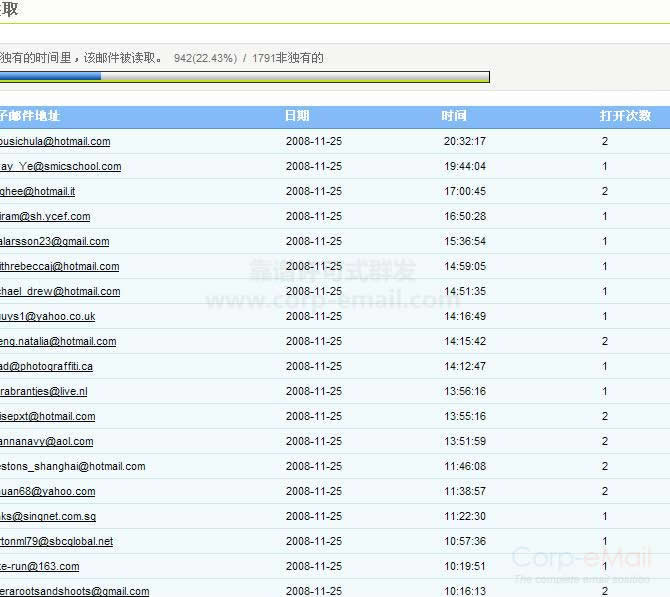Viewport: 670px width, 597px height.
Task: Click the chael_drew@hotmail.com email link
Action: [x=60, y=292]
